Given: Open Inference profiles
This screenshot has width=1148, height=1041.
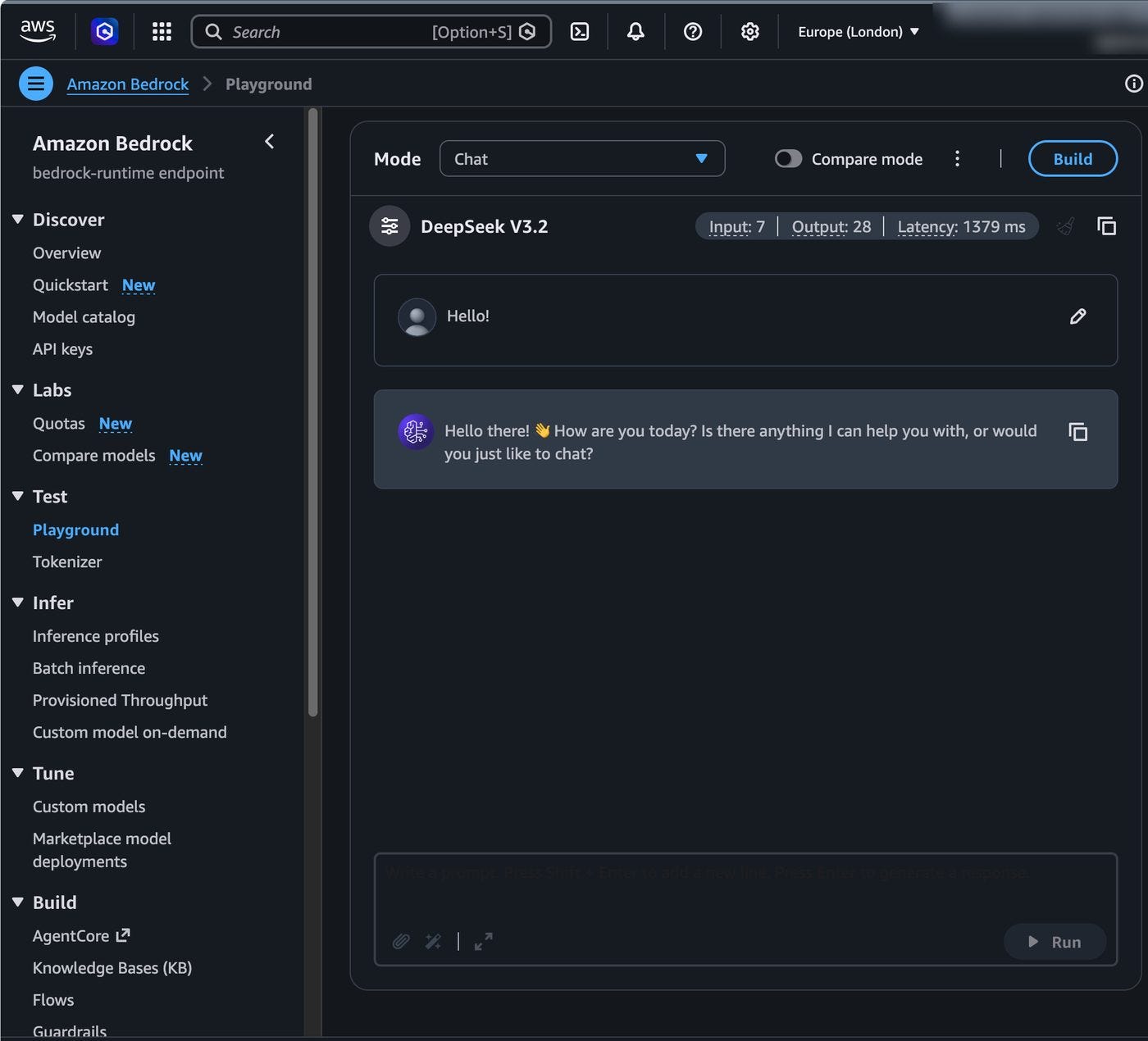Looking at the screenshot, I should coord(96,636).
